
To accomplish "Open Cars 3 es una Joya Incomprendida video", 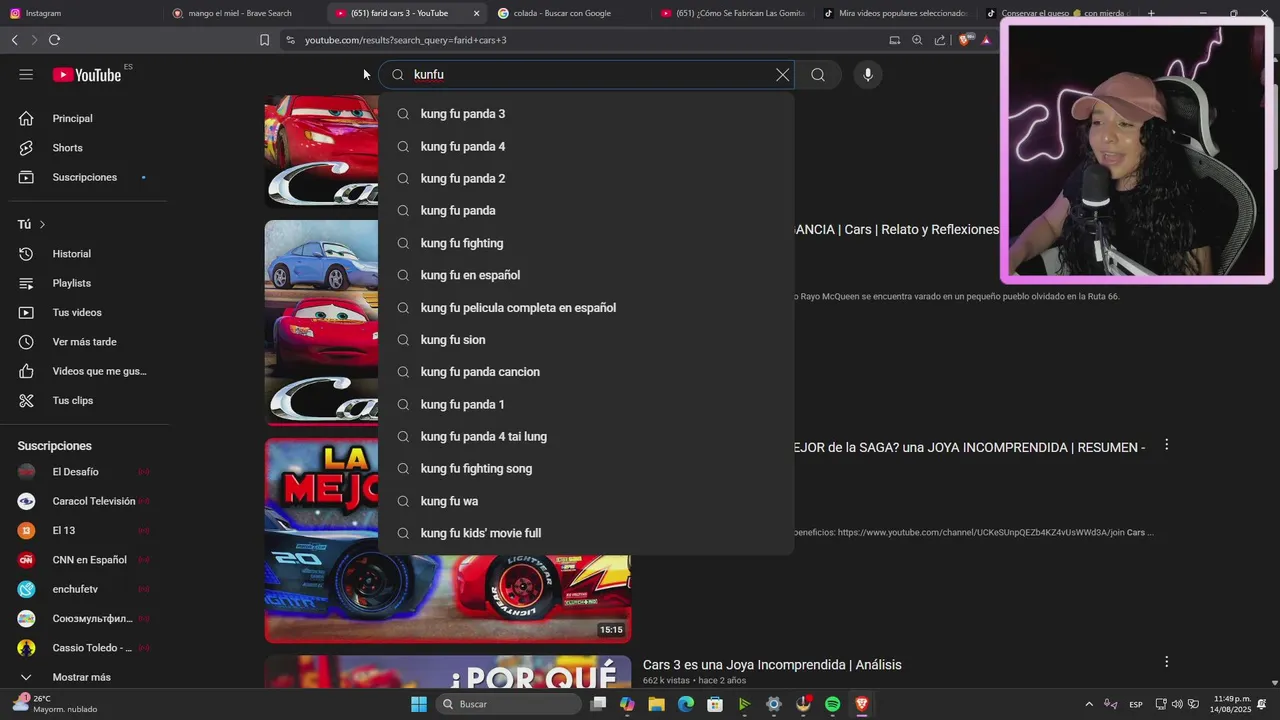I will [x=772, y=665].
